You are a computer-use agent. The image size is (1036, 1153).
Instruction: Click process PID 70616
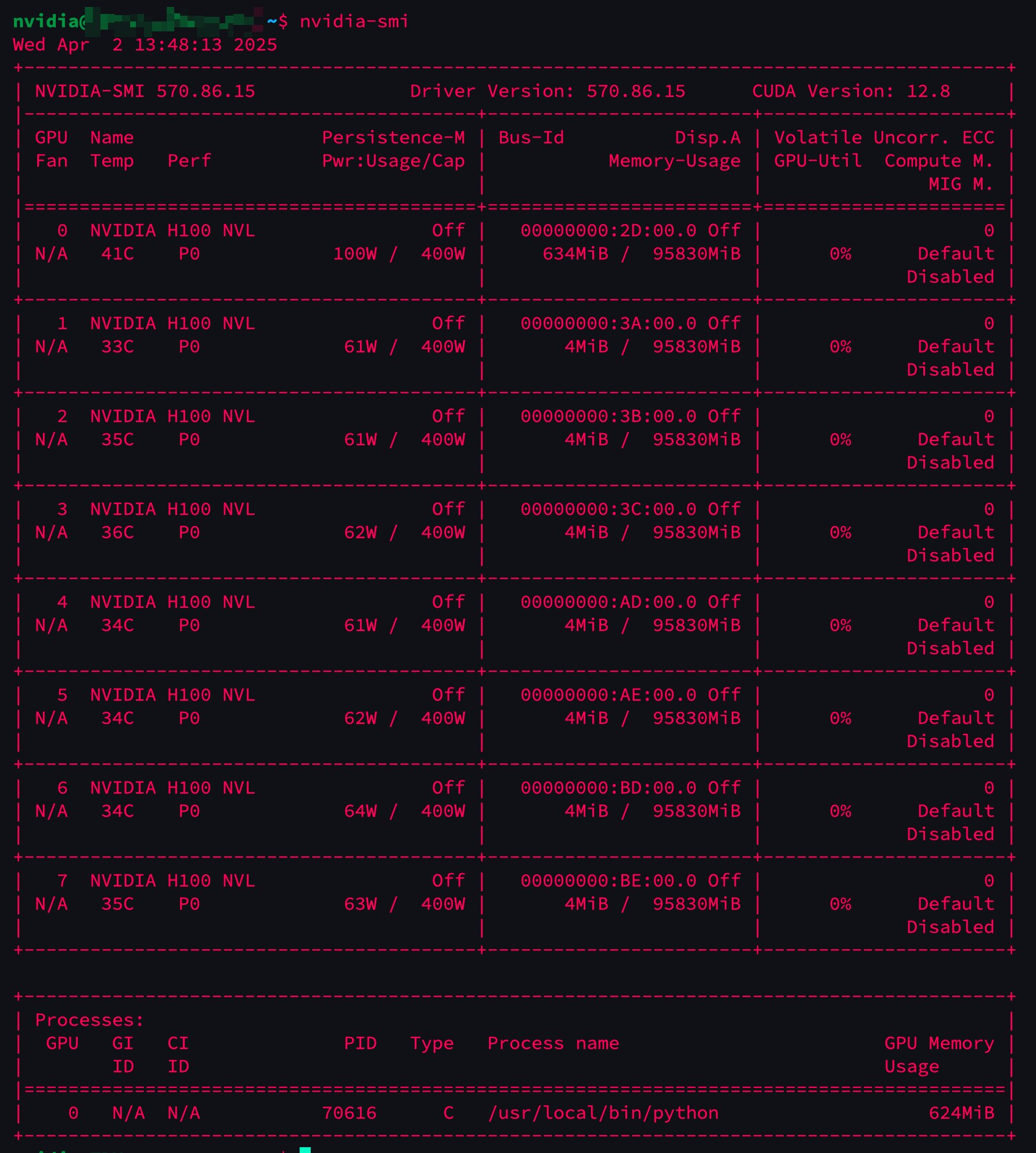tap(350, 1113)
